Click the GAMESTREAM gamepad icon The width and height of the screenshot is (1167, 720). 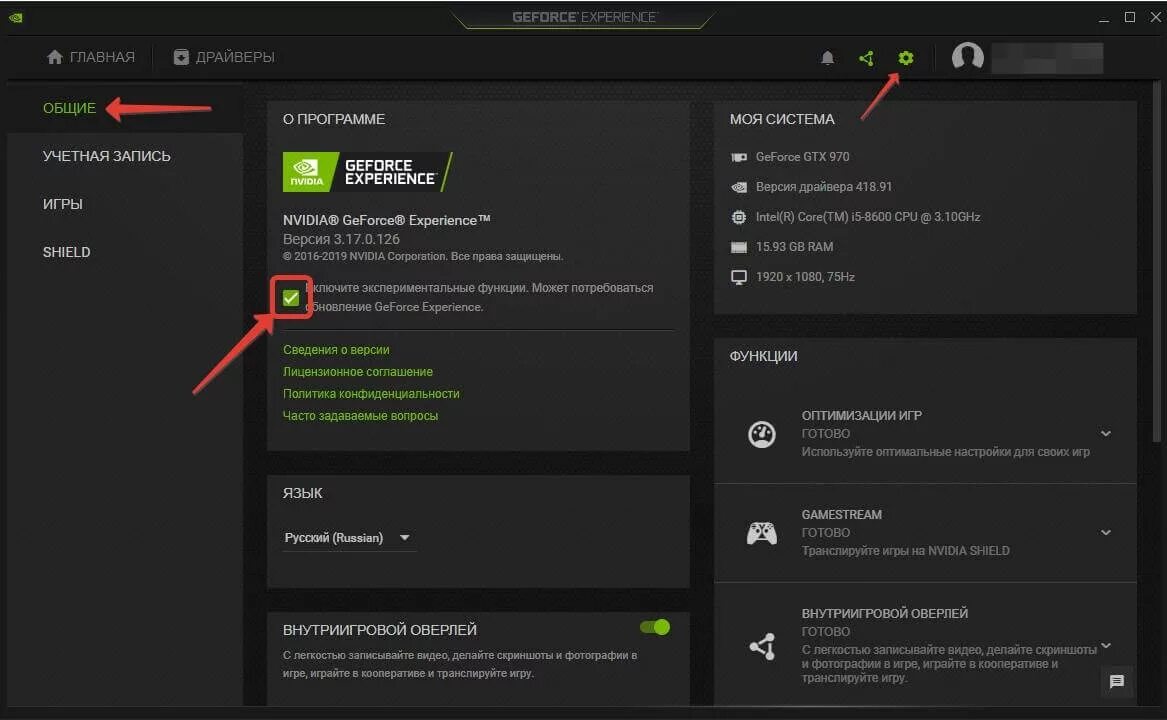click(761, 533)
